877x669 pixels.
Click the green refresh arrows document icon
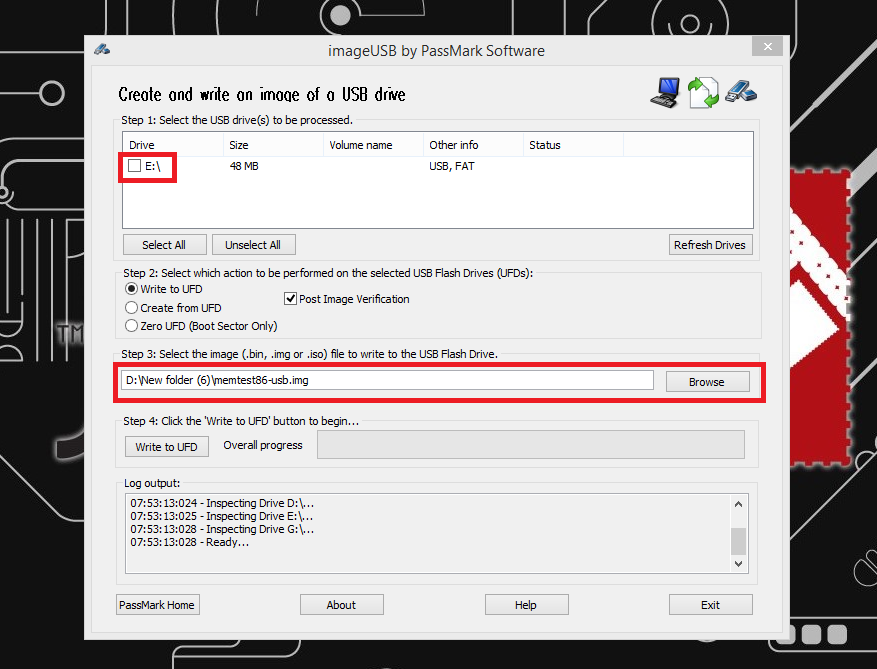(x=703, y=92)
